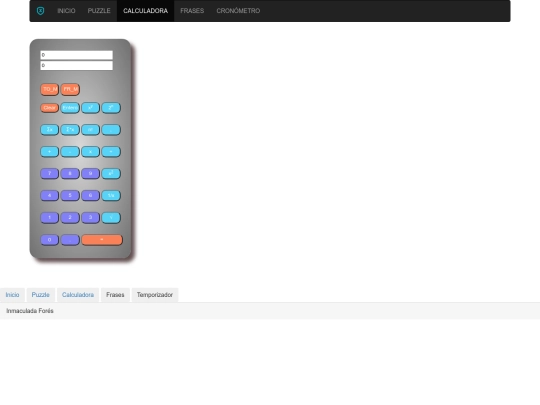Viewport: 540px width, 405px height.
Task: Hit the orange Clear key
Action: (49, 108)
